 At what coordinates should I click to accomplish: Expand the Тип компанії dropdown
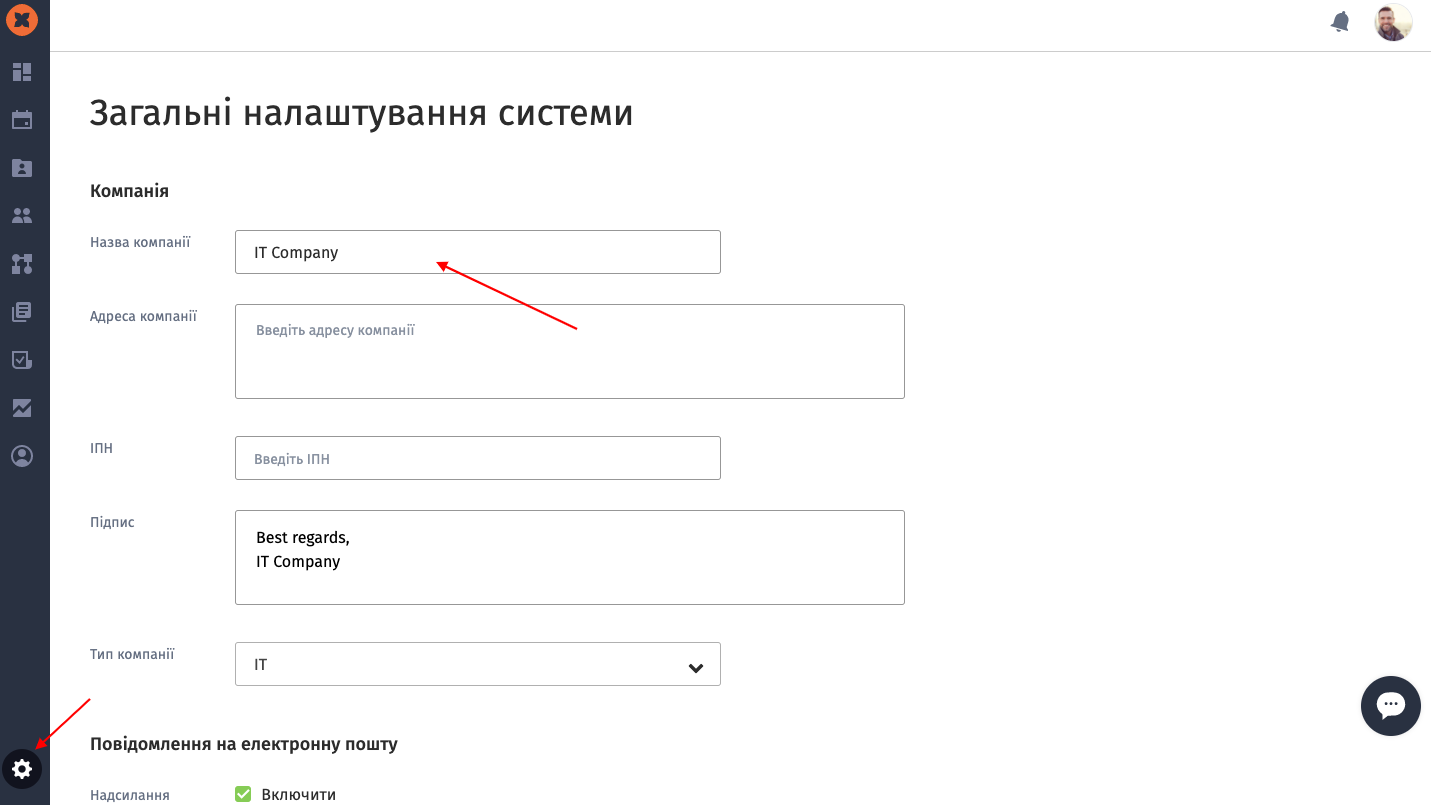(477, 664)
